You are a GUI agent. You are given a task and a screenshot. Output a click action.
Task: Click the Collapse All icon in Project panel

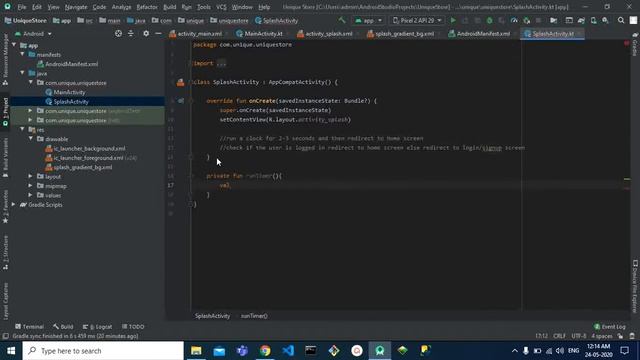click(x=131, y=33)
